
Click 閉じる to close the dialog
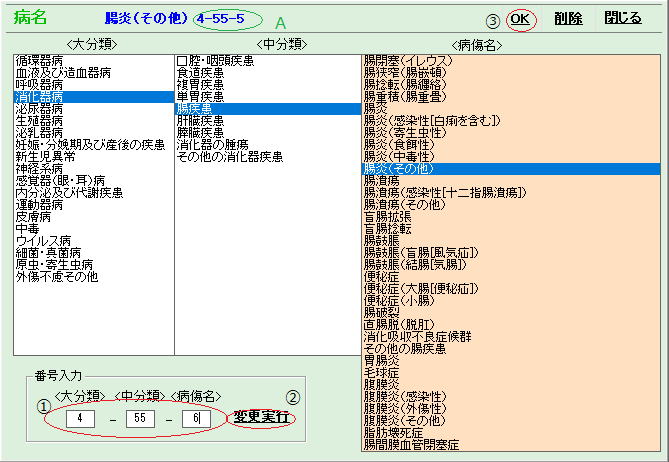(x=623, y=18)
